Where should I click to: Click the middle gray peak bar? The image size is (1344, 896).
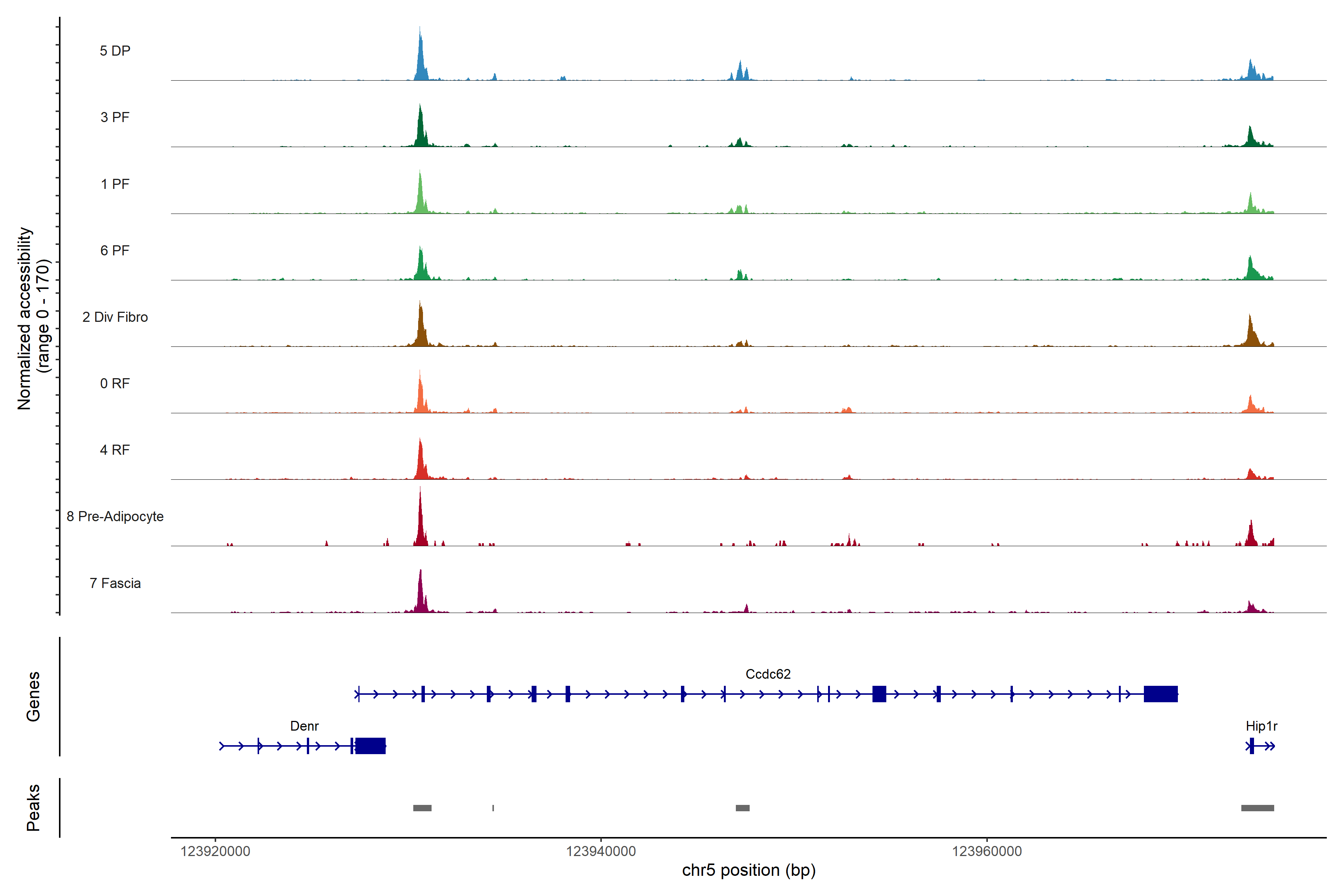coord(742,808)
